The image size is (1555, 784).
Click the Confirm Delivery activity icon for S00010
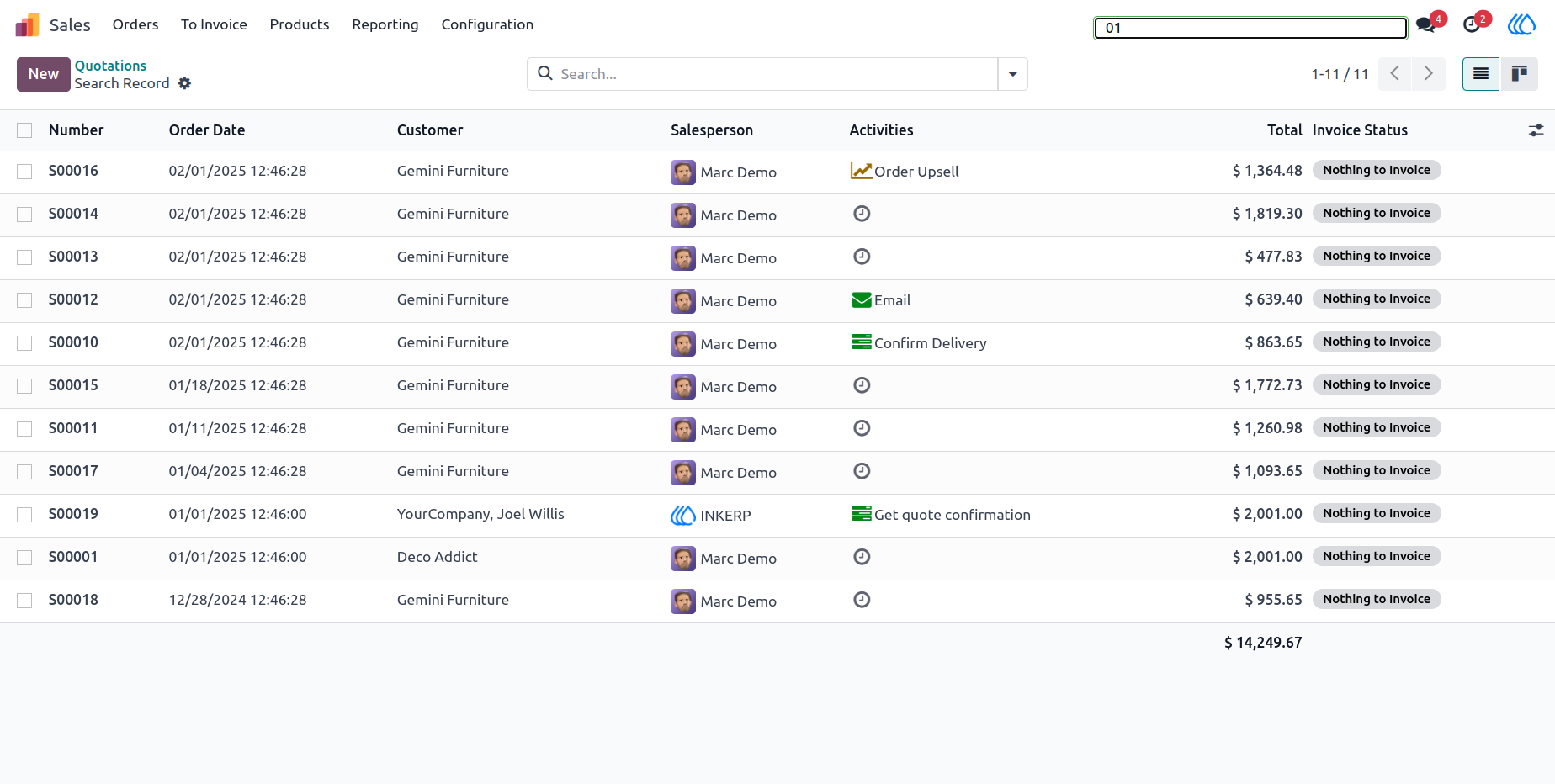(862, 342)
